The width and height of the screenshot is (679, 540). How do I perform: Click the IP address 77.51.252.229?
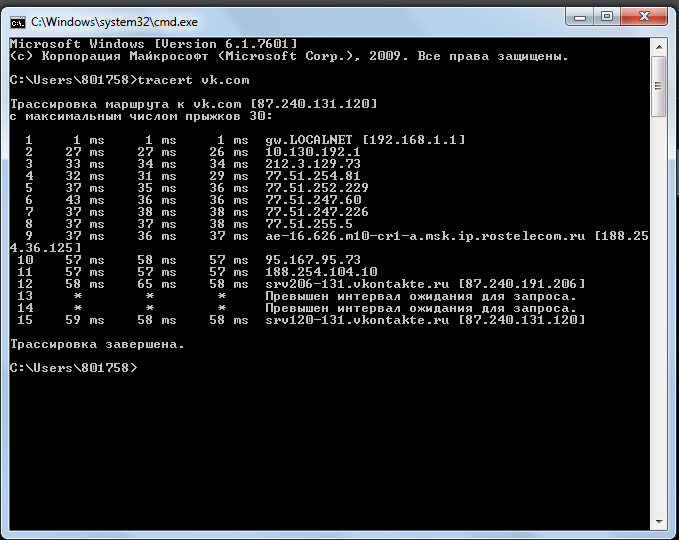pyautogui.click(x=317, y=188)
